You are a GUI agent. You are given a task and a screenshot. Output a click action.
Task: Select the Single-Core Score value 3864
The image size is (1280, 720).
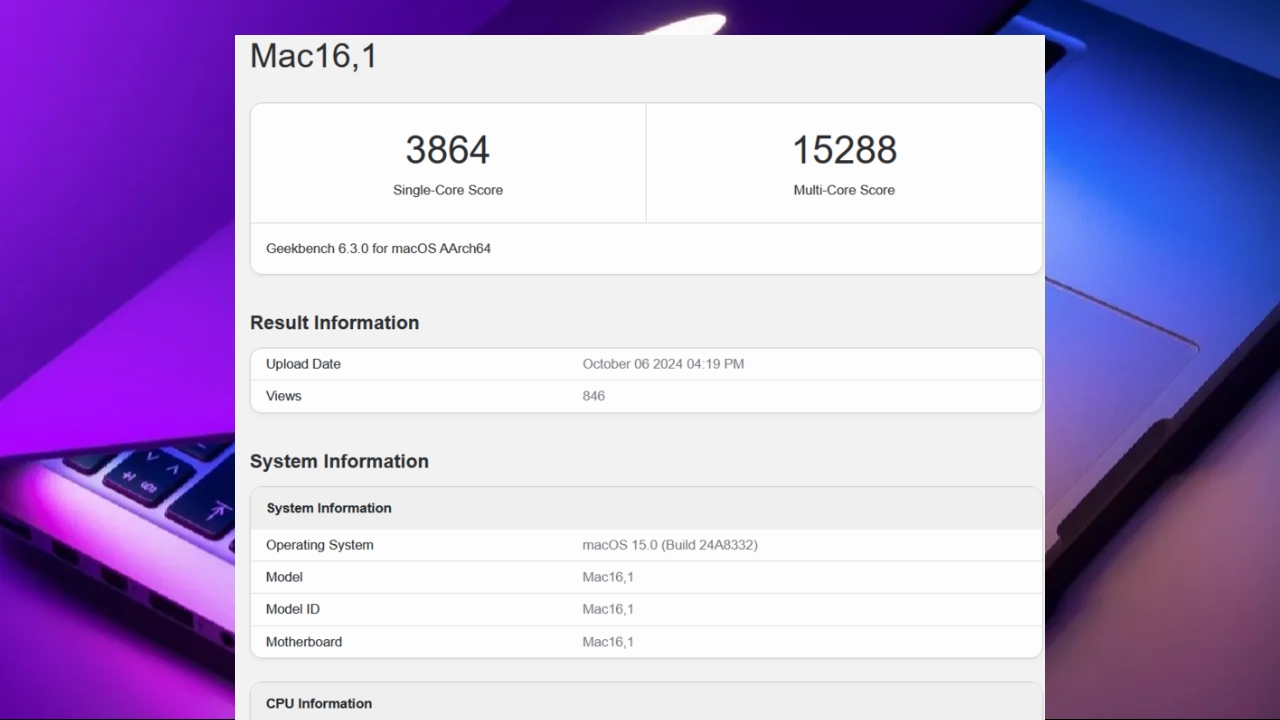tap(447, 149)
